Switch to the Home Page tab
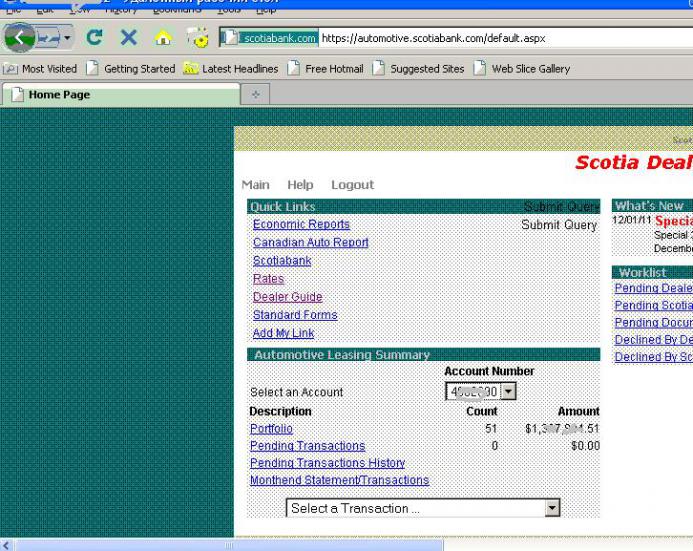The width and height of the screenshot is (693, 551). click(120, 94)
